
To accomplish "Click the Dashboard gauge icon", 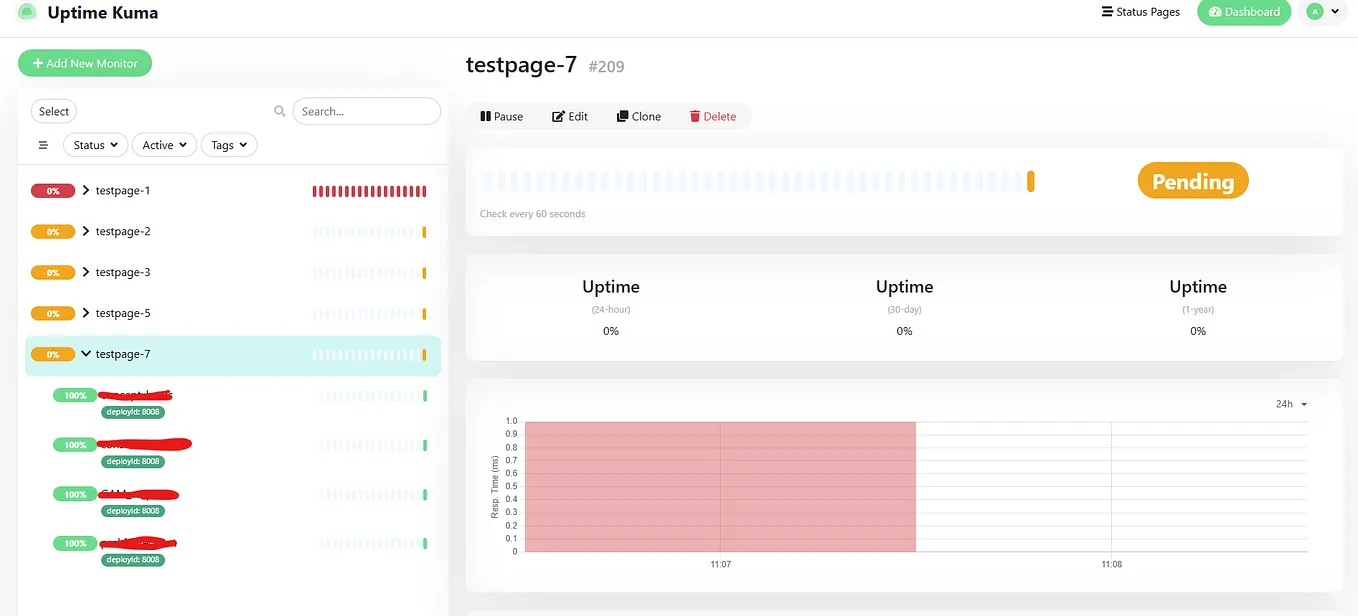I will [1215, 11].
